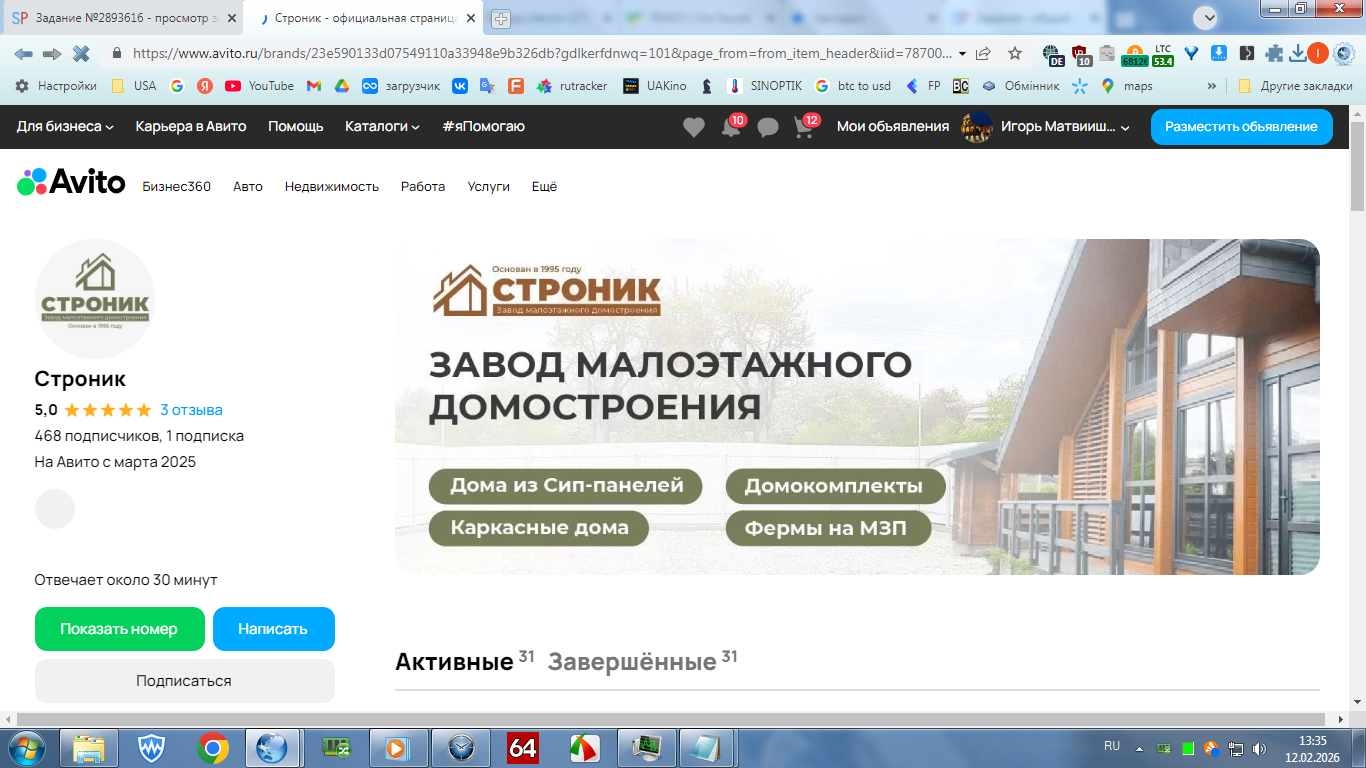Click Написать button

tap(273, 629)
